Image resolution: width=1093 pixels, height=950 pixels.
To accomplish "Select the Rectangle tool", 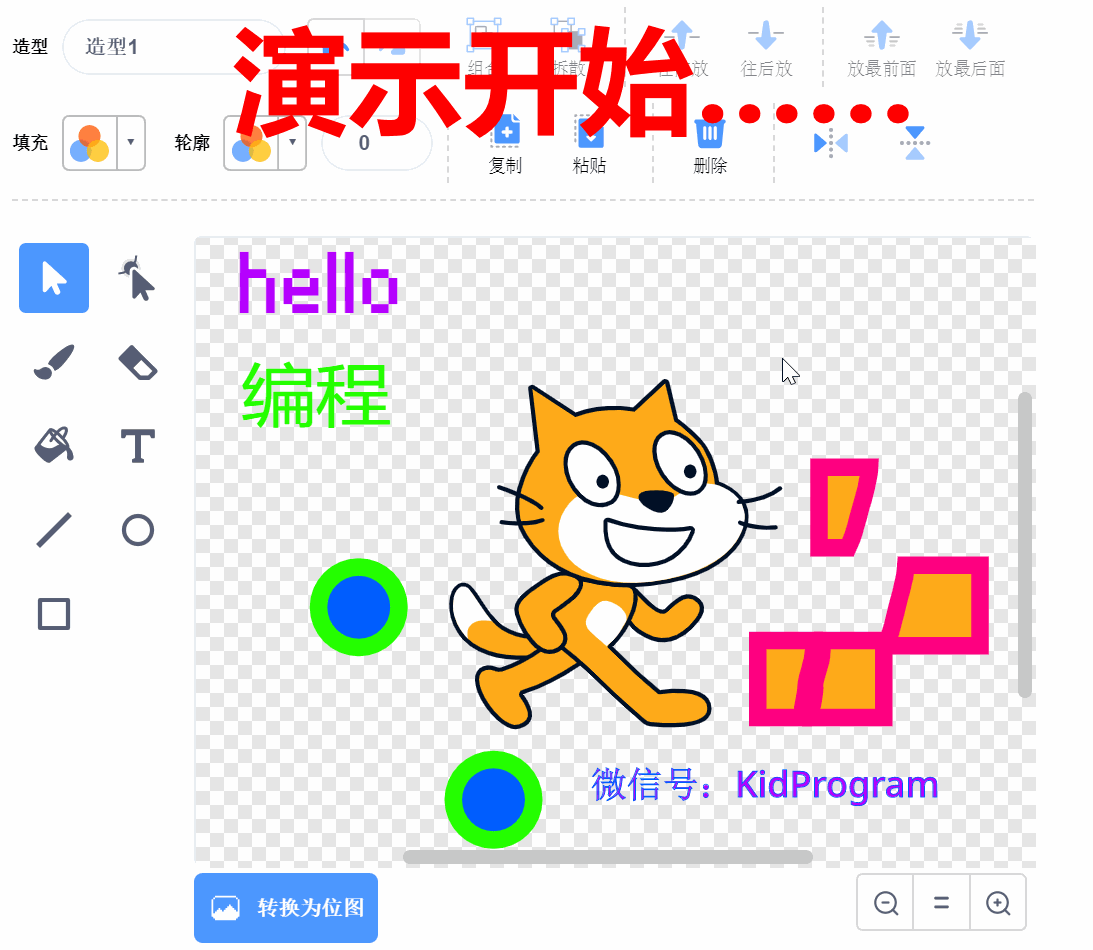I will (54, 614).
